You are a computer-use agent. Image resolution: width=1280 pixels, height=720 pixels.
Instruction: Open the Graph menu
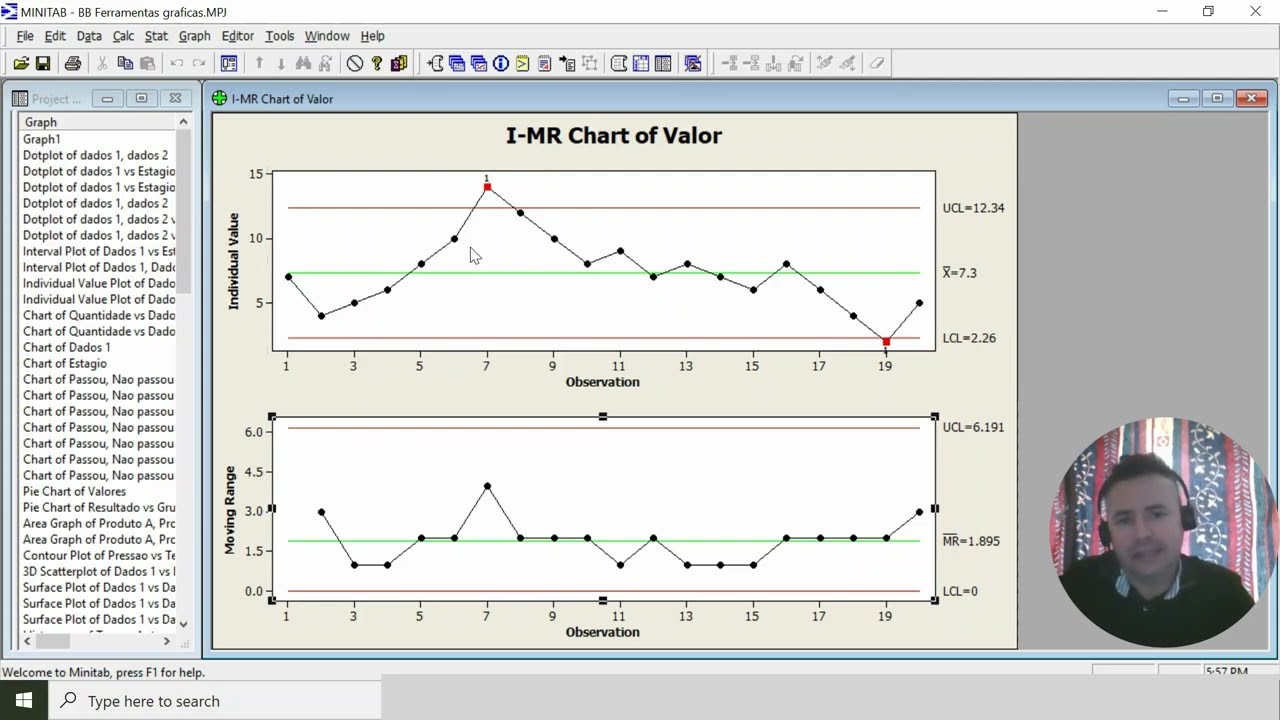tap(194, 36)
